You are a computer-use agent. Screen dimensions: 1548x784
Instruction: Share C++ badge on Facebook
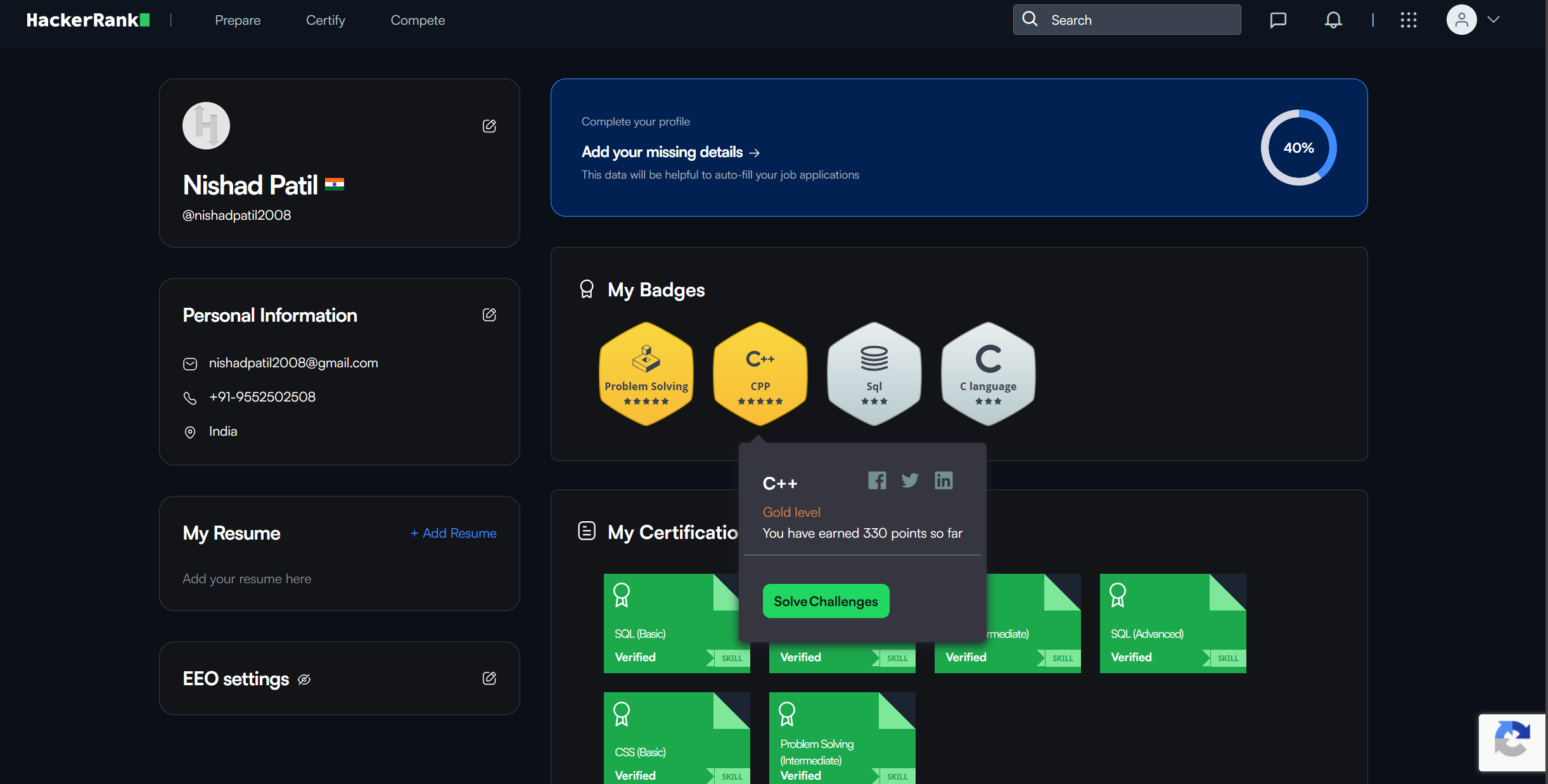coord(877,481)
